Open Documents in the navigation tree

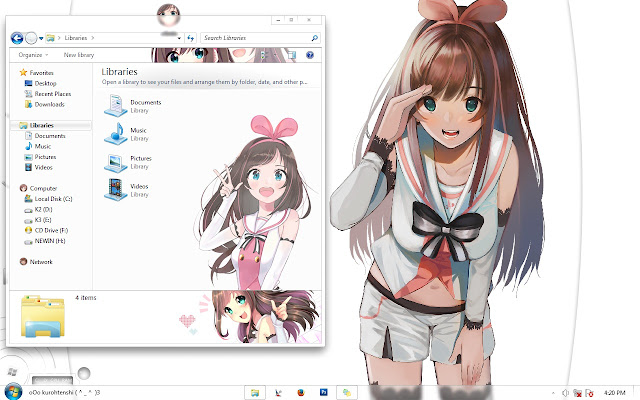point(50,136)
